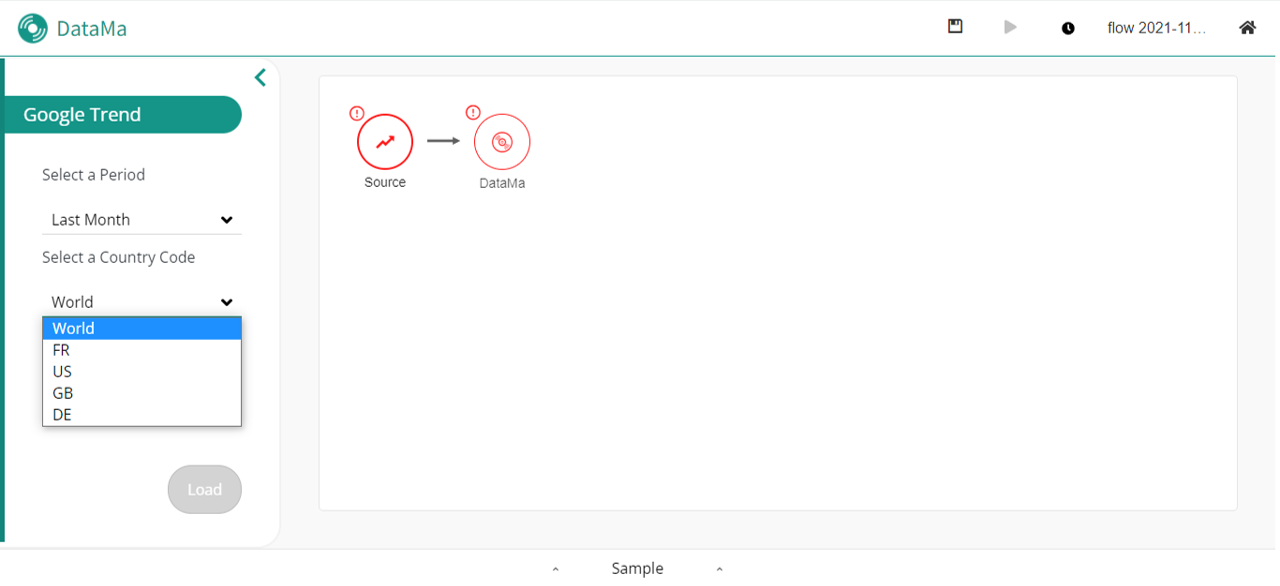Viewport: 1280px width, 586px height.
Task: Click the flow 2021-11 name field
Action: click(1157, 28)
